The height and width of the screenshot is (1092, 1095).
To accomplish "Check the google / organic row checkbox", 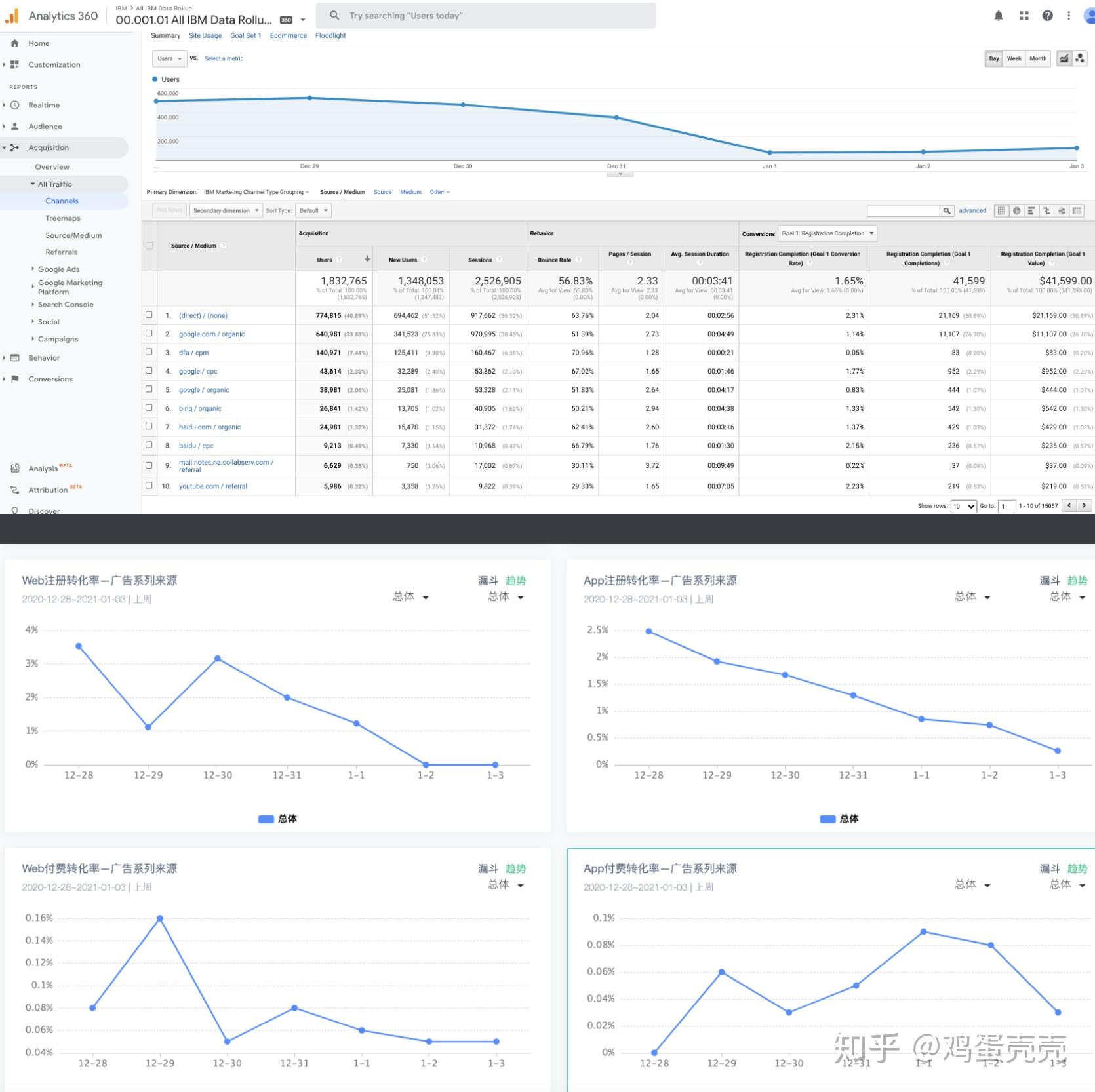I will (x=149, y=389).
